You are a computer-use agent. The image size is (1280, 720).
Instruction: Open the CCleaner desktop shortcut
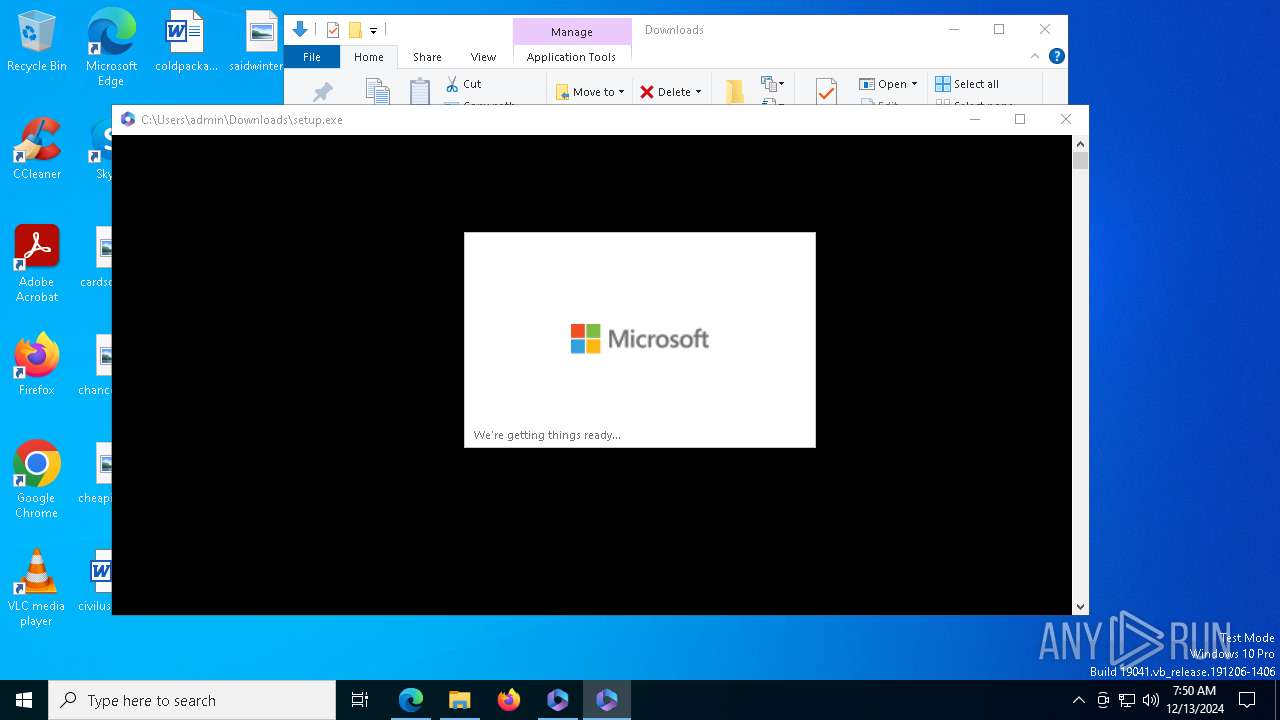(x=37, y=149)
